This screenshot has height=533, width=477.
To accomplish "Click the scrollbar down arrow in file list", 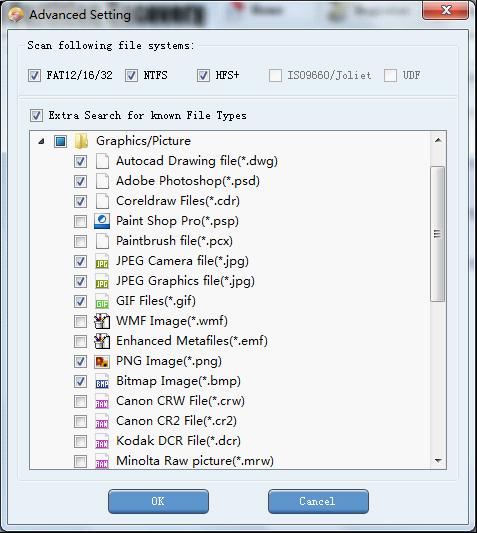I will pyautogui.click(x=438, y=461).
